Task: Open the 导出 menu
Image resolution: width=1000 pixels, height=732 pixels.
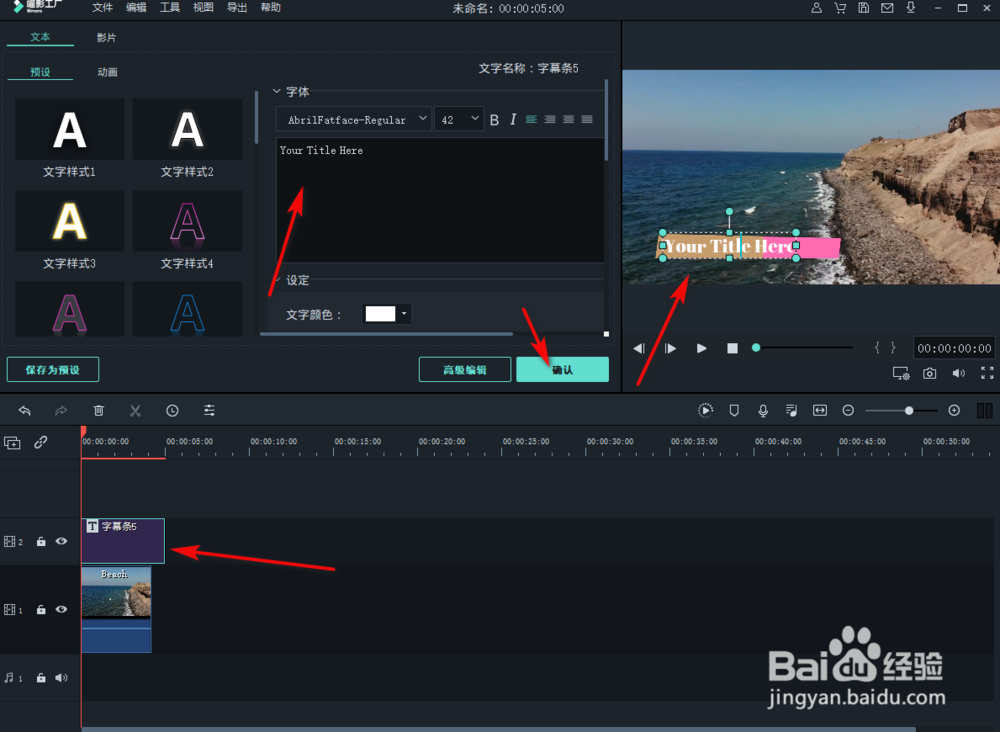Action: 237,8
